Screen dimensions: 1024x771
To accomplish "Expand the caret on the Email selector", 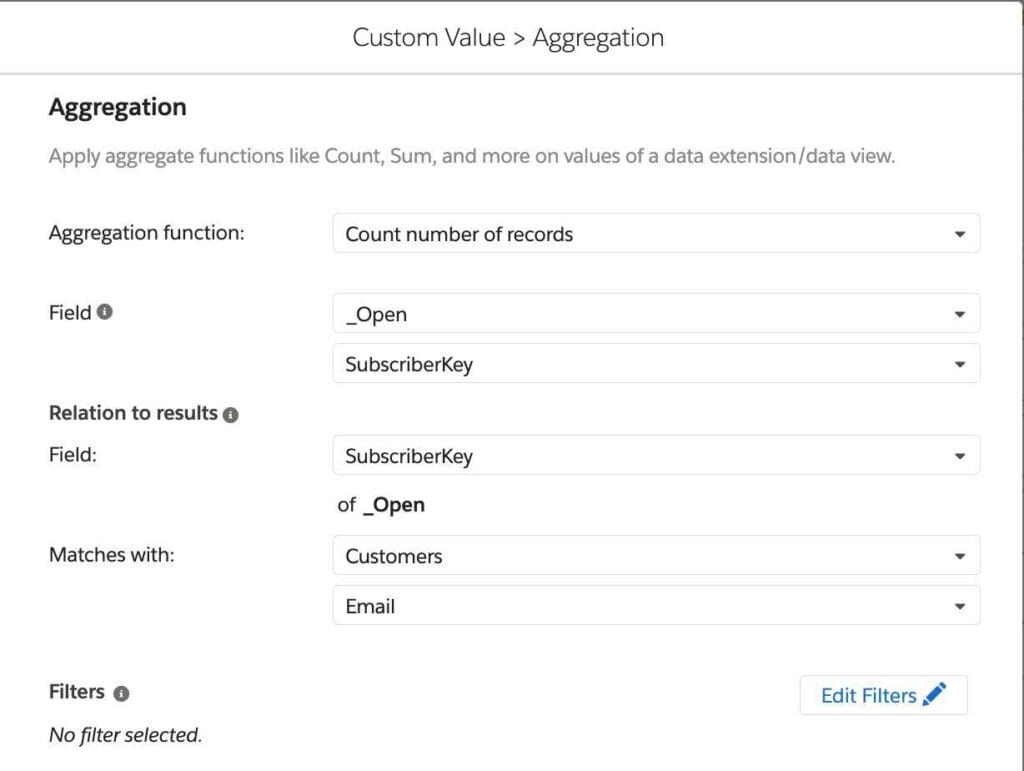I will (x=960, y=605).
